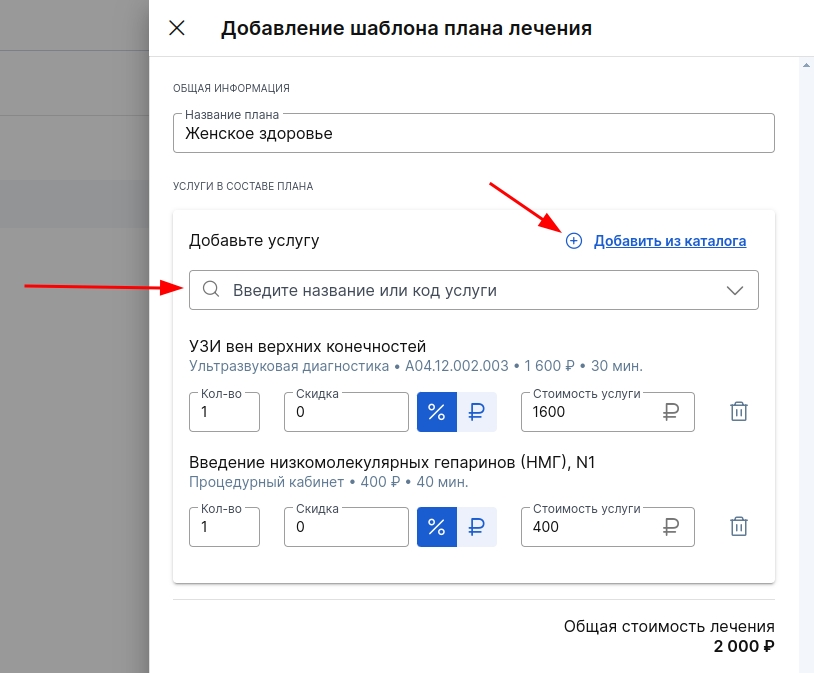The width and height of the screenshot is (814, 673).
Task: Expand the service search dropdown chevron
Action: [735, 290]
